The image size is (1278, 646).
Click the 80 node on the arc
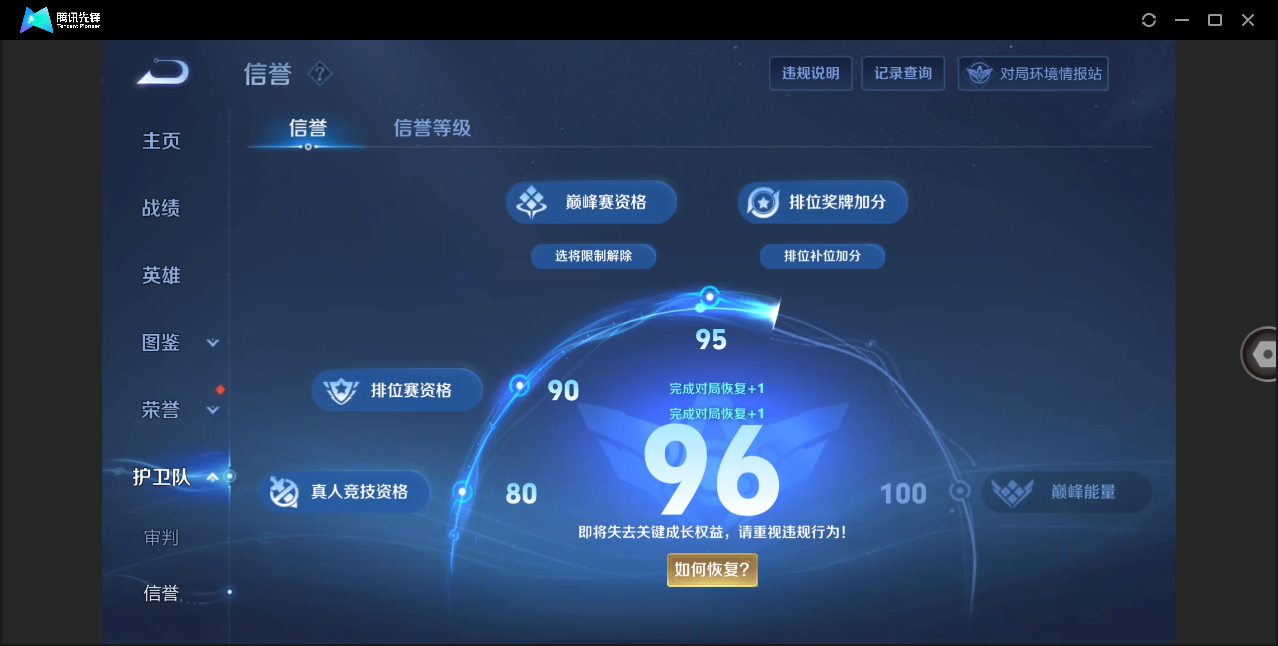[x=462, y=491]
